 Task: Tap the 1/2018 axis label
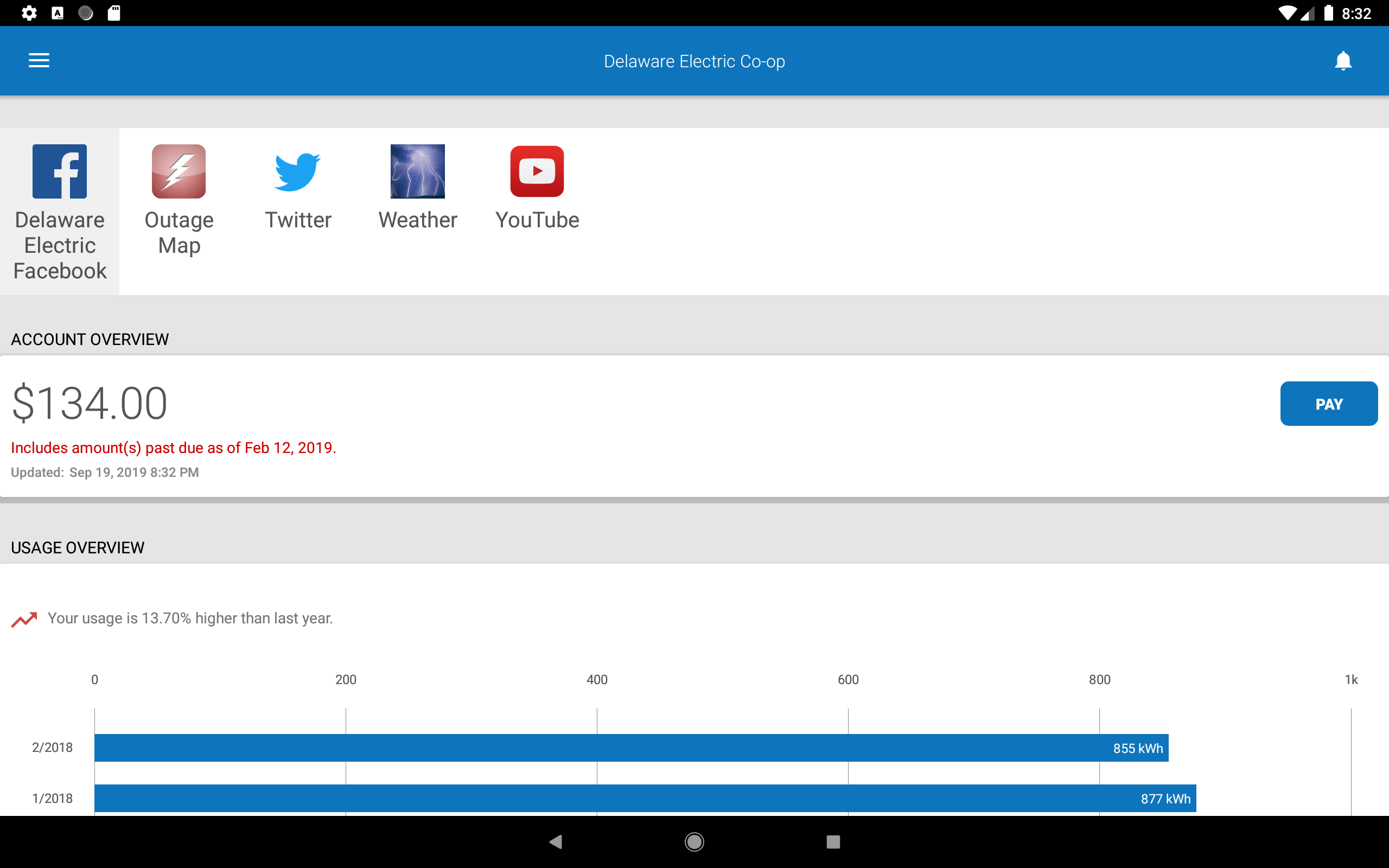pyautogui.click(x=52, y=798)
